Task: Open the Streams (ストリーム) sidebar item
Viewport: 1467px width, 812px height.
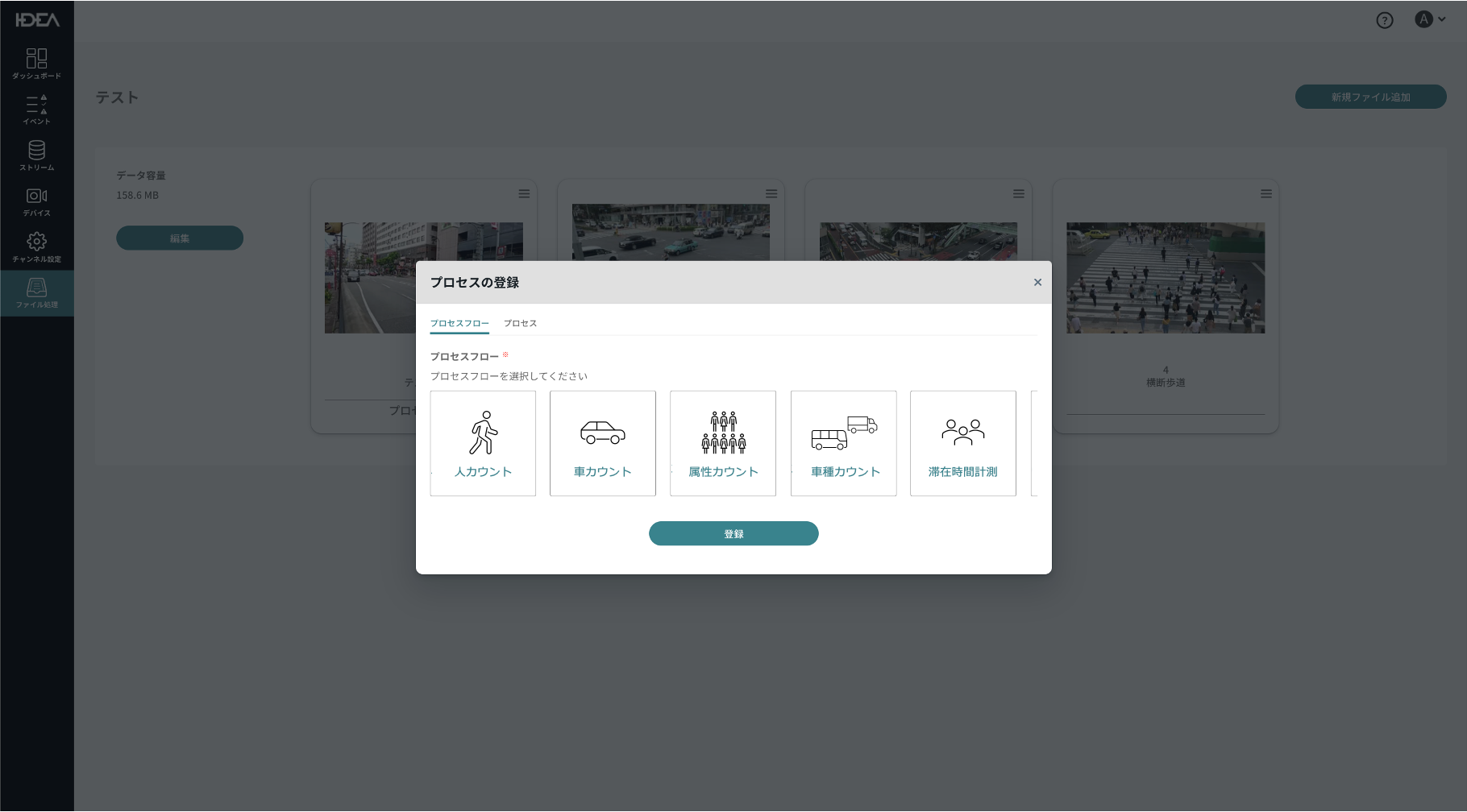Action: (36, 155)
